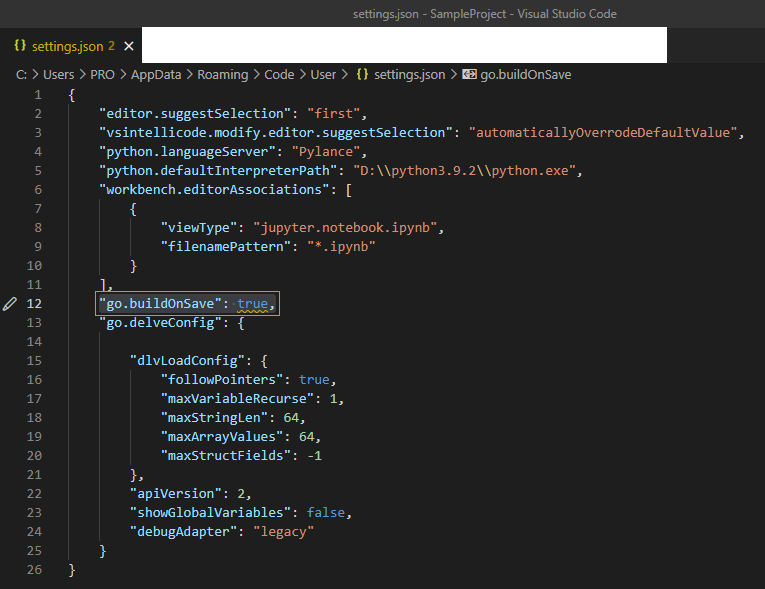This screenshot has height=589, width=765.
Task: Click the "python.defaultInterpreterPath" key
Action: coord(218,170)
